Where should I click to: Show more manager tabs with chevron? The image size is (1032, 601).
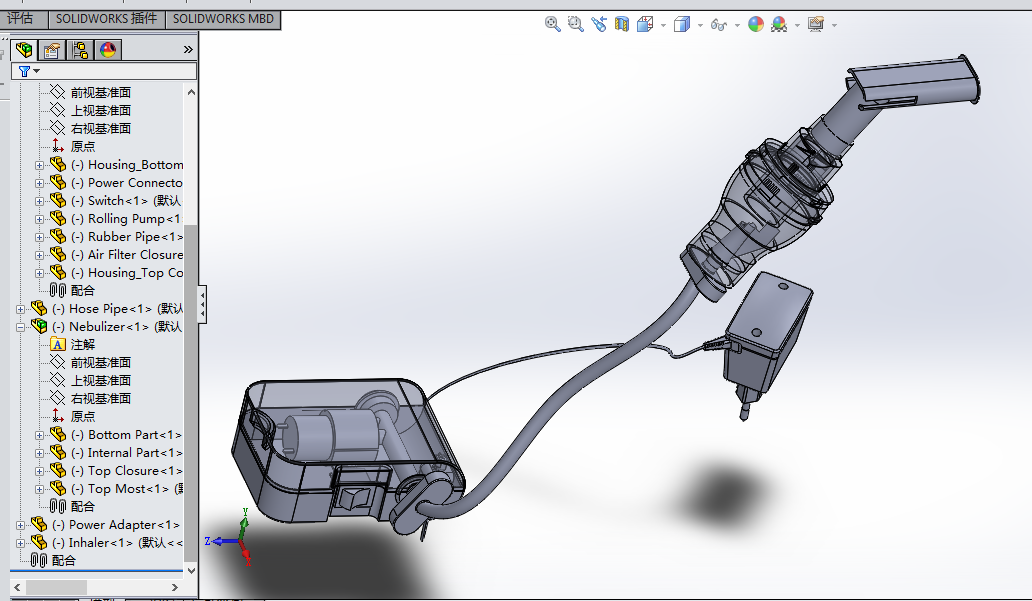(x=188, y=49)
